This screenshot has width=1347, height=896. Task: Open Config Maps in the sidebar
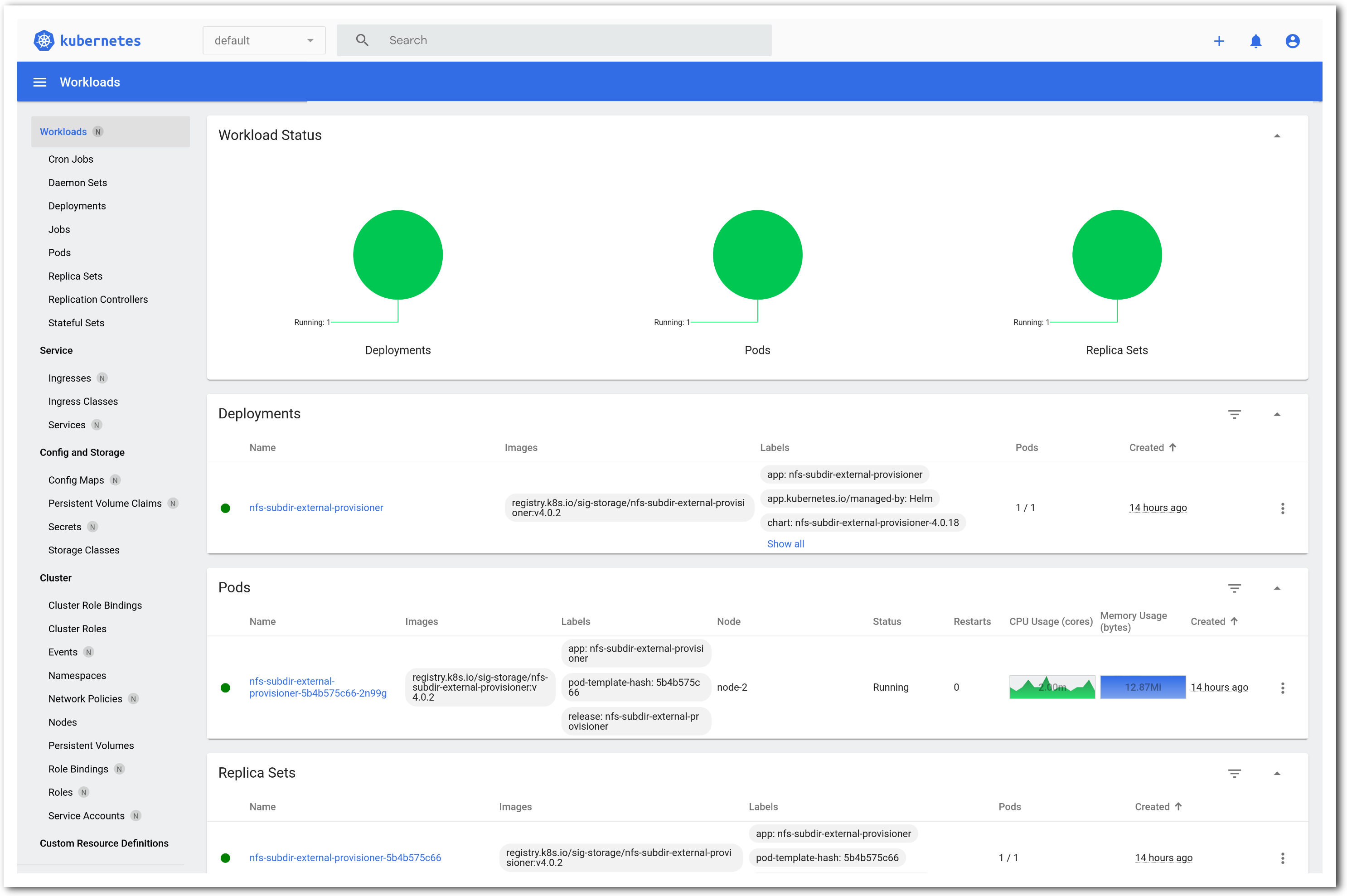tap(76, 480)
